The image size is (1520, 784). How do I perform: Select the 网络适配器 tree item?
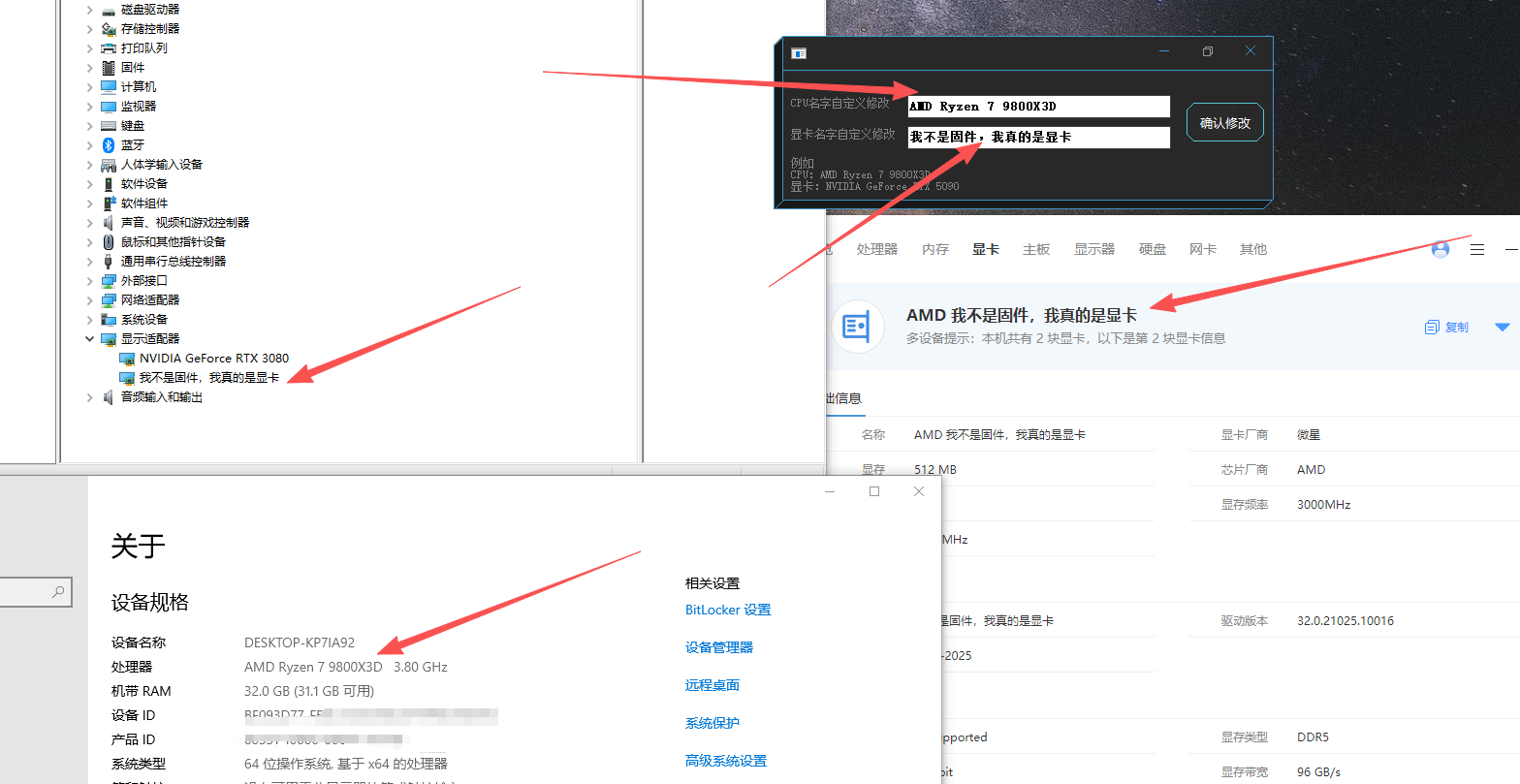(x=150, y=300)
